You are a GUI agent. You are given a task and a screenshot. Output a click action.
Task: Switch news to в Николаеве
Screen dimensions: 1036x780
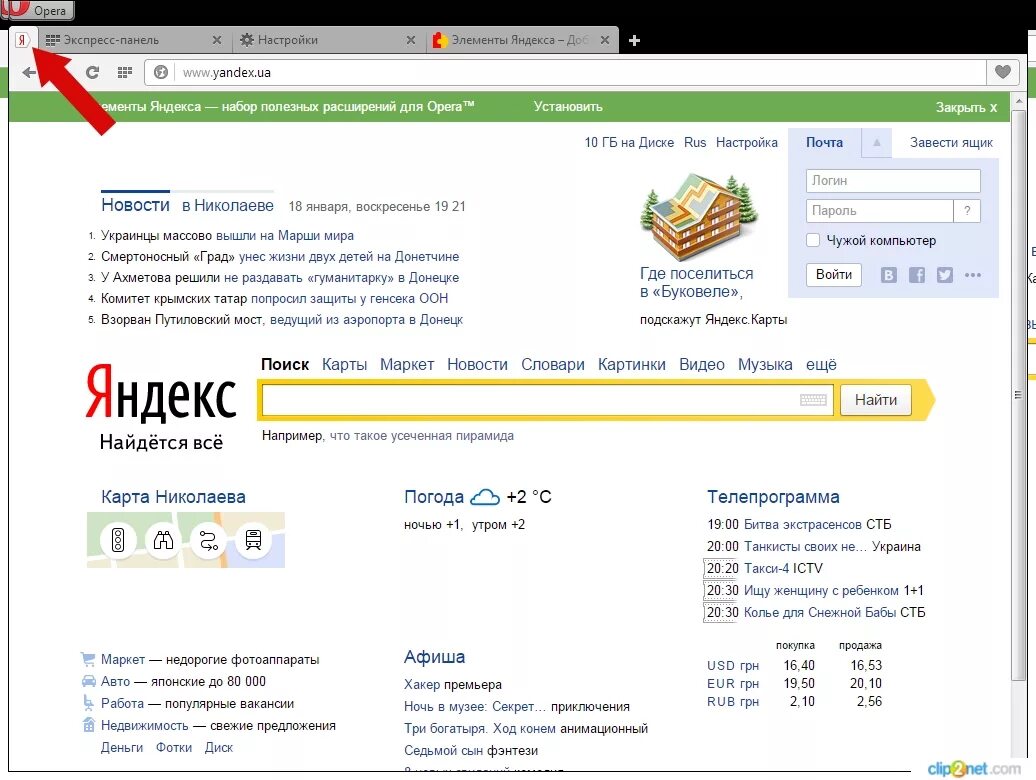[x=227, y=205]
